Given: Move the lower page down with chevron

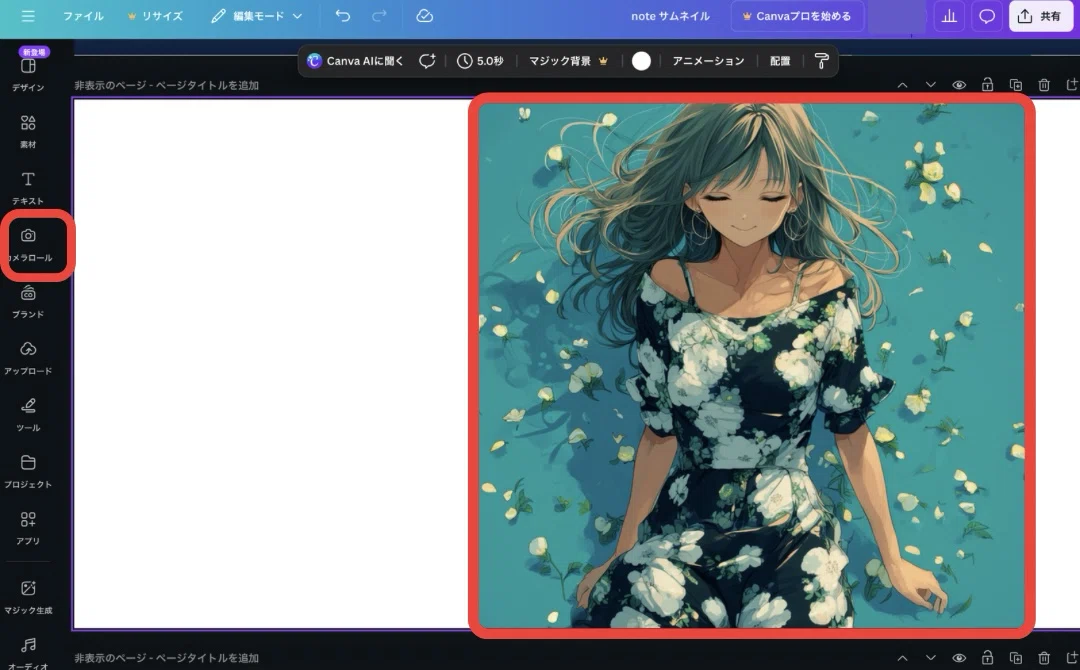Looking at the screenshot, I should pos(931,658).
